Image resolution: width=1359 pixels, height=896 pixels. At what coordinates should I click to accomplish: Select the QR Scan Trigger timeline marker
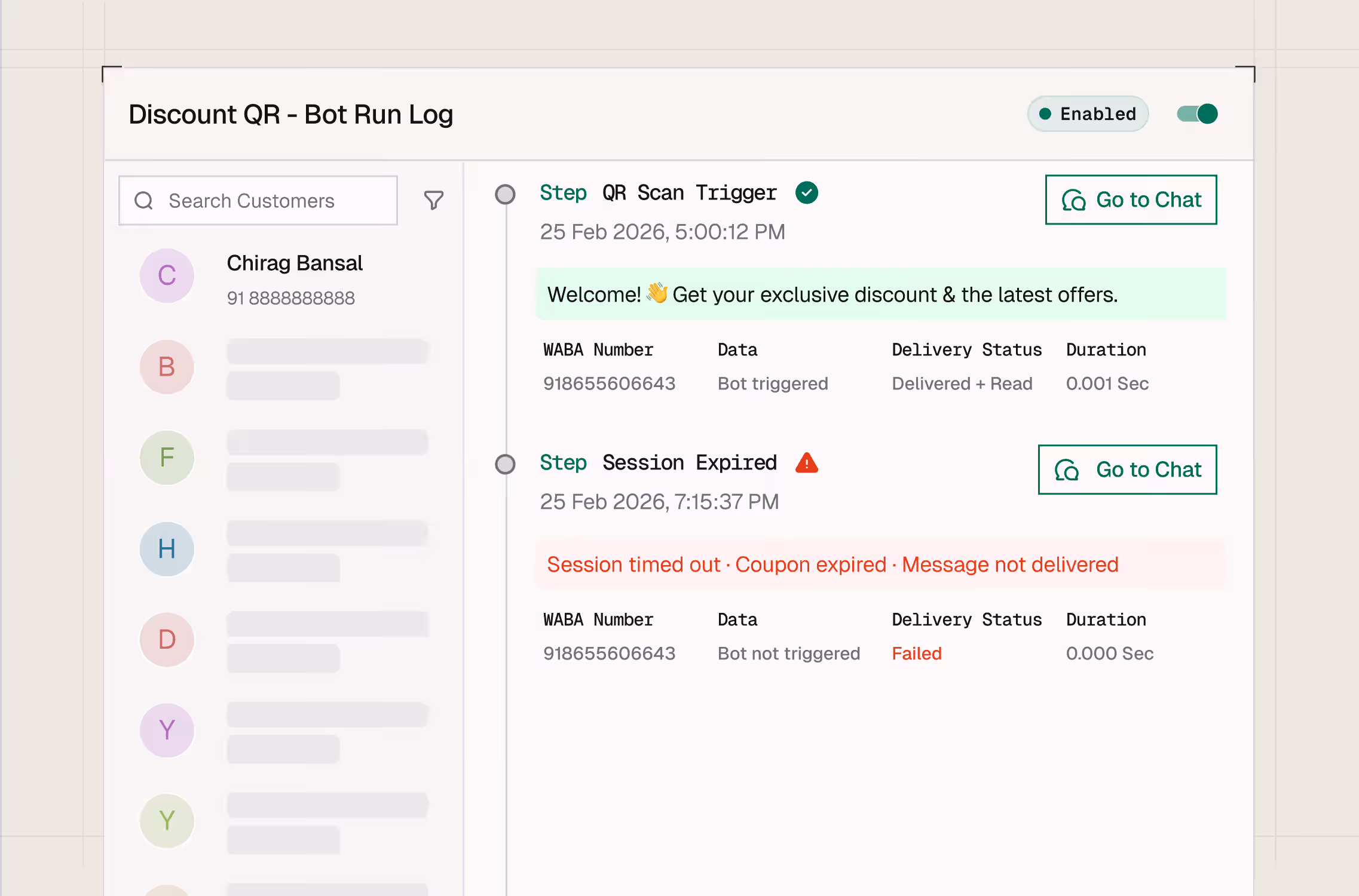click(505, 194)
